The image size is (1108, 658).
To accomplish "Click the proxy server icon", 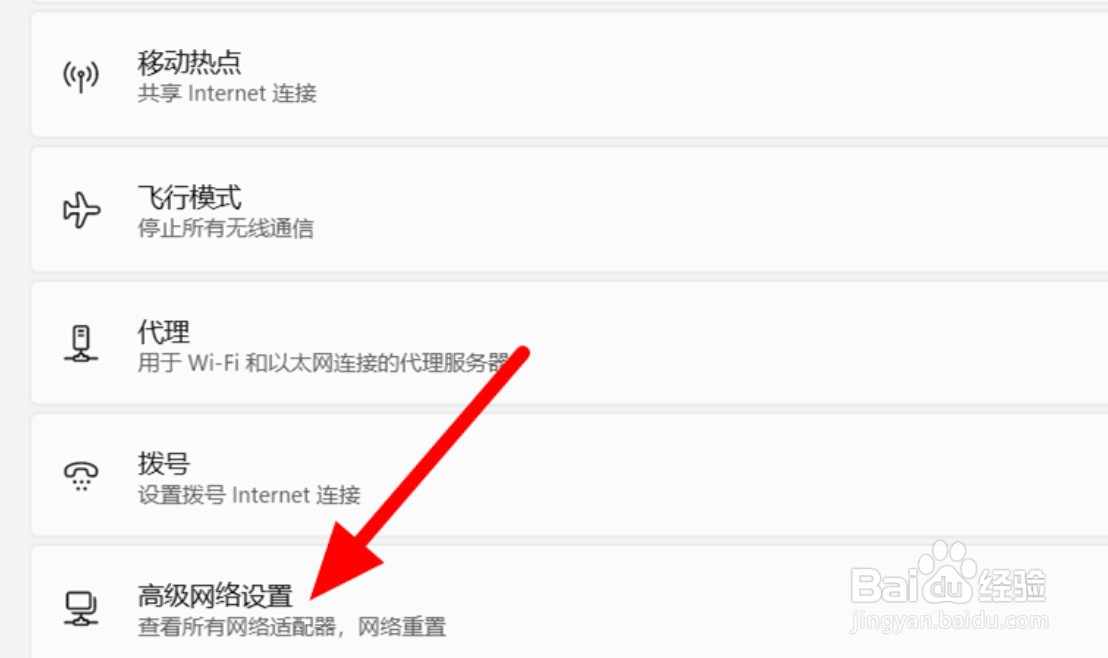I will [81, 343].
